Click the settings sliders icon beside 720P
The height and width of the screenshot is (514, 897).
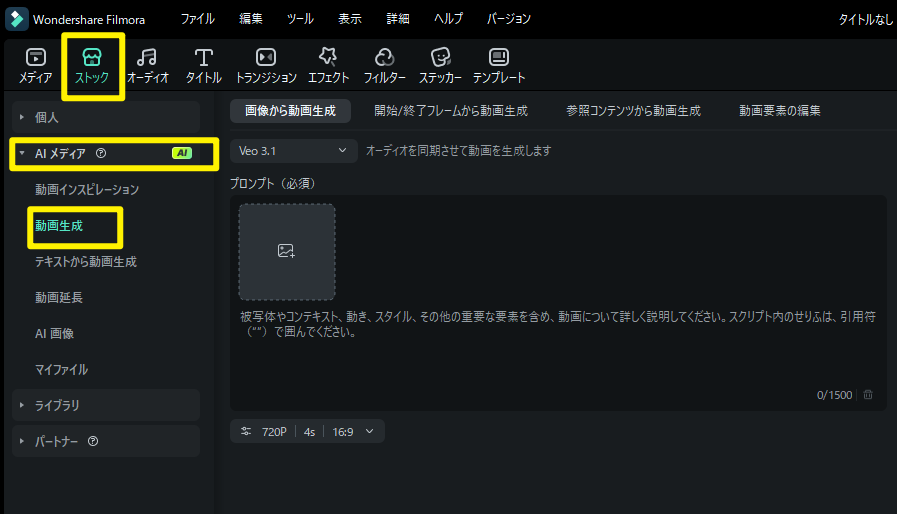[246, 431]
